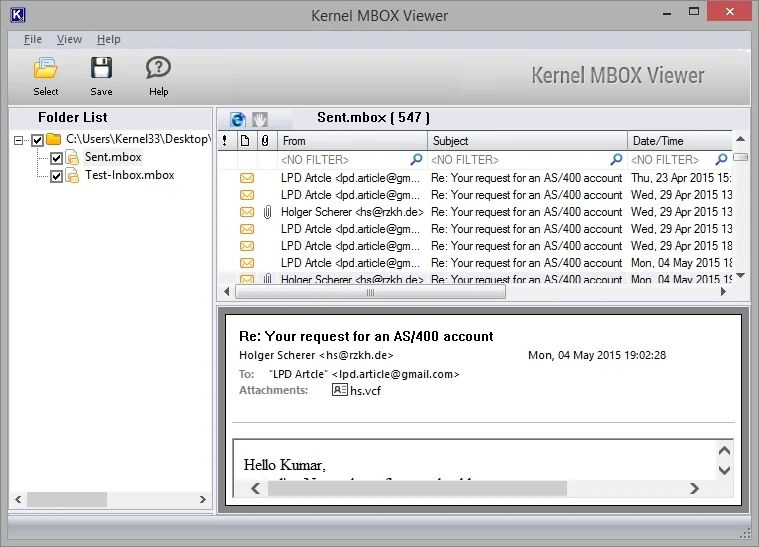
Task: Click the yellow Desktop folder icon in tree
Action: (53, 139)
